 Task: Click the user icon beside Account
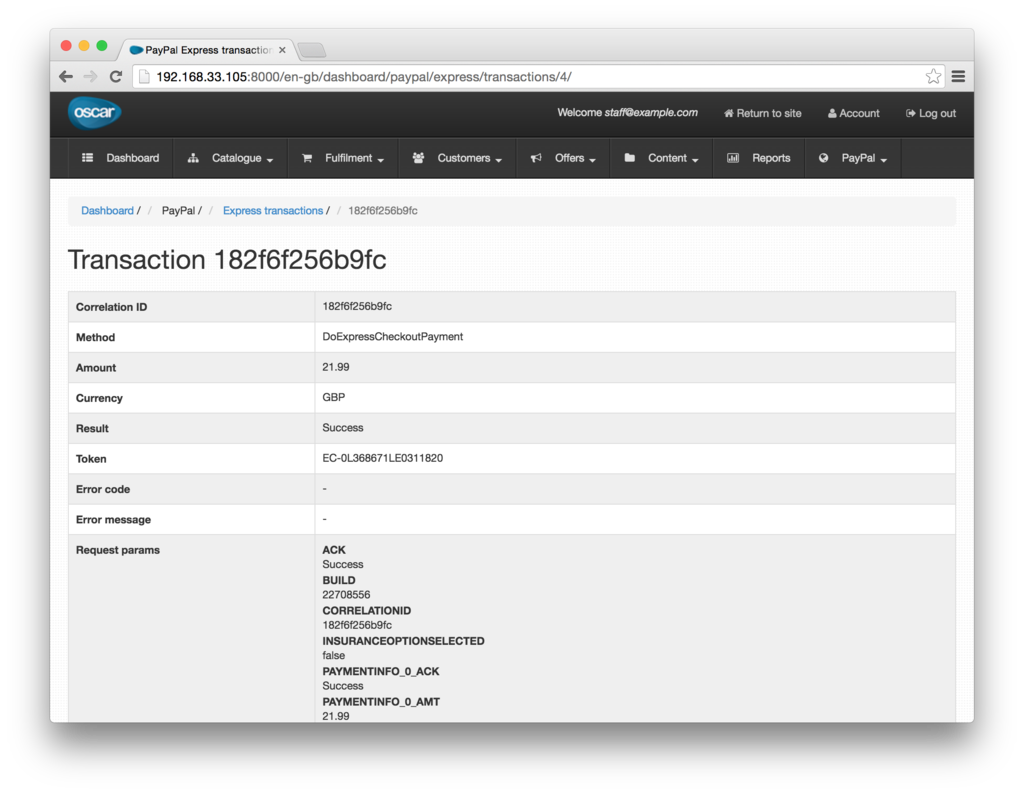832,114
